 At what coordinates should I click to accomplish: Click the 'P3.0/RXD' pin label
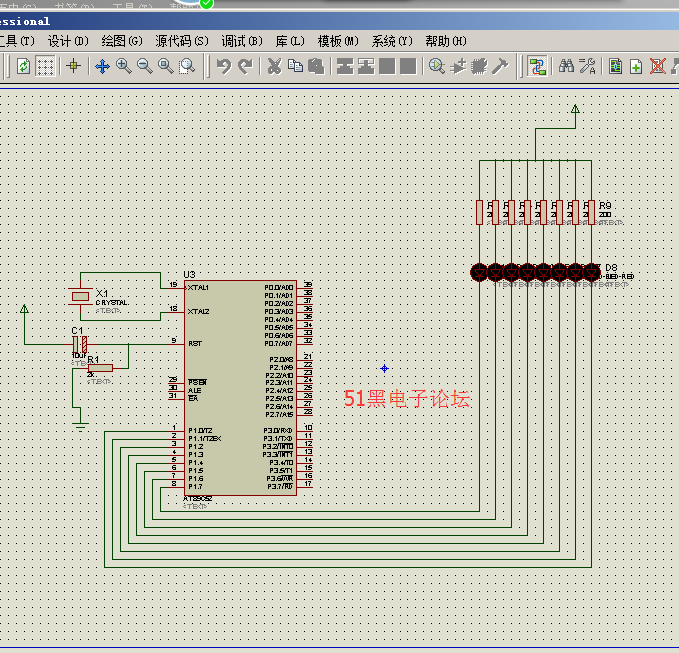tap(278, 430)
